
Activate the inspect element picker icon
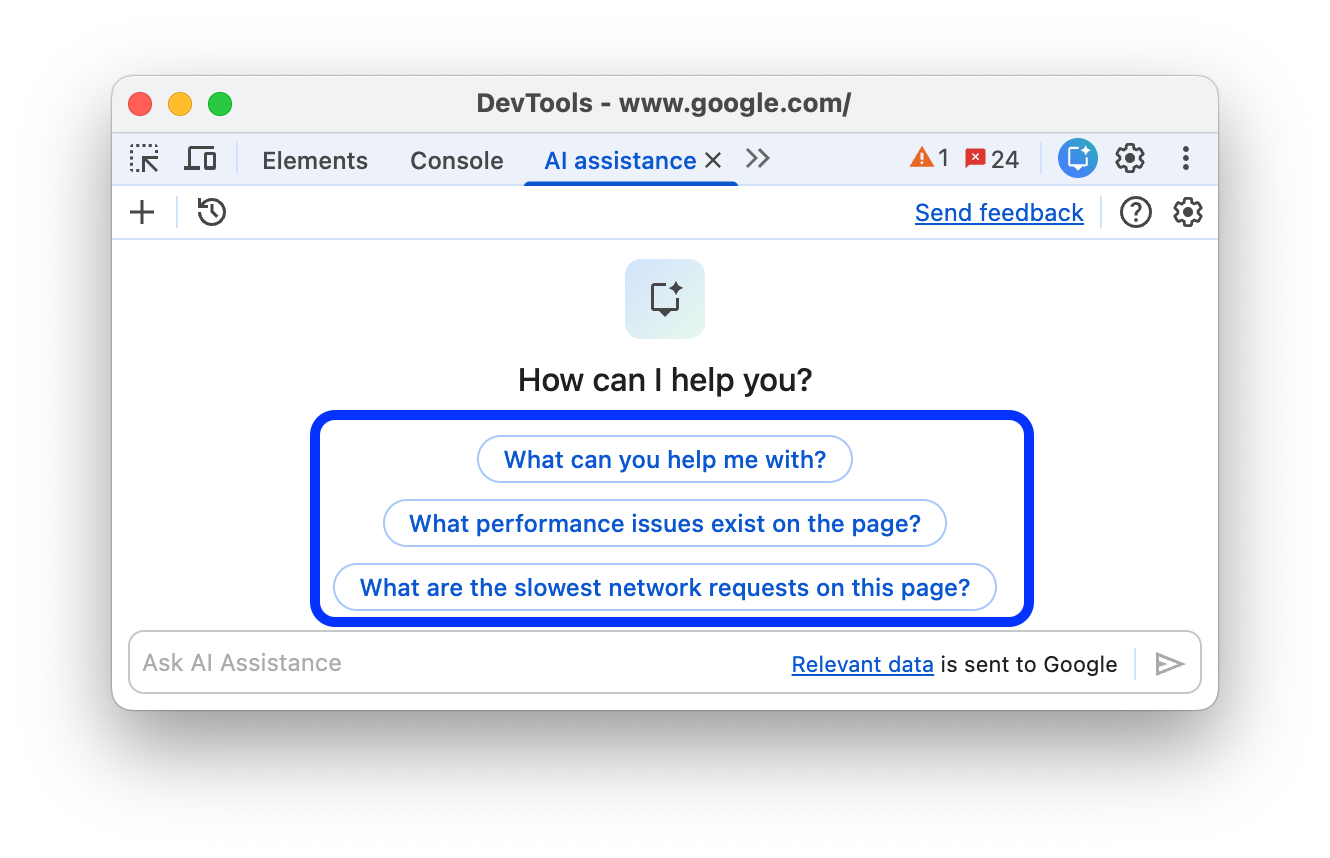[144, 159]
